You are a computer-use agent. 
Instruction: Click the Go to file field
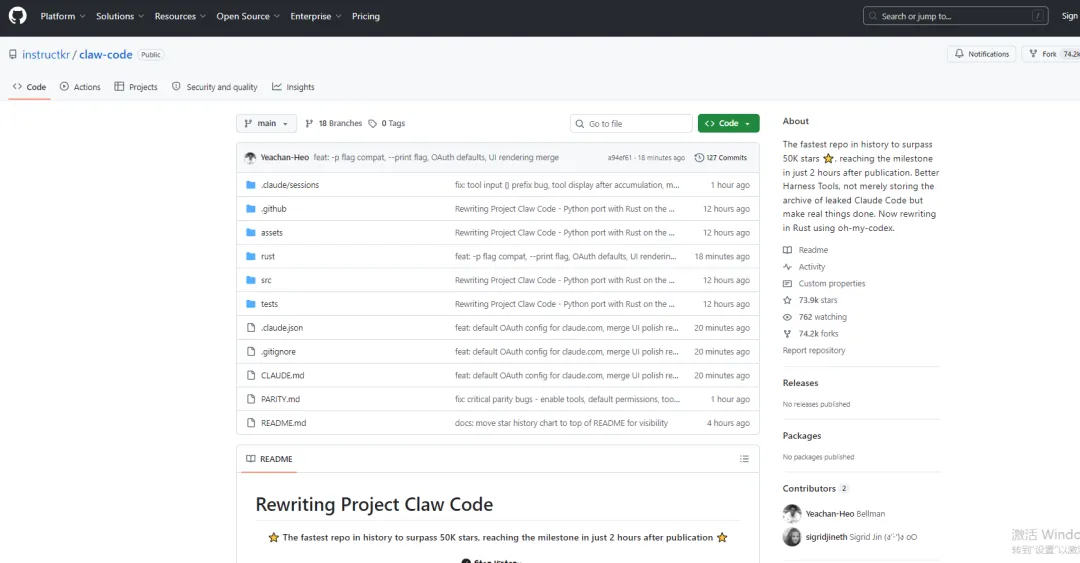tap(631, 124)
